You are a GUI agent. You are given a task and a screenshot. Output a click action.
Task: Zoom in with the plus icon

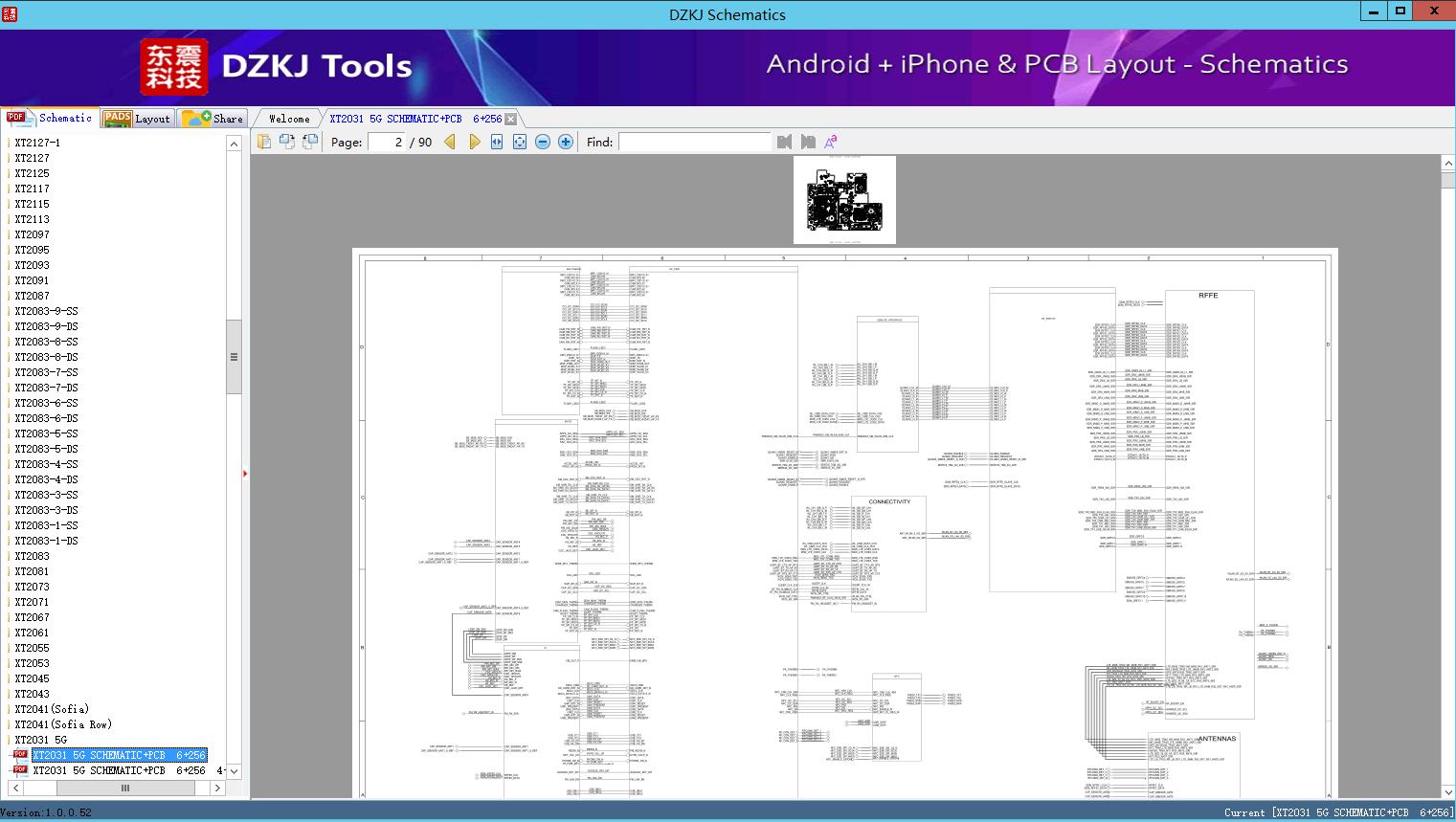566,142
